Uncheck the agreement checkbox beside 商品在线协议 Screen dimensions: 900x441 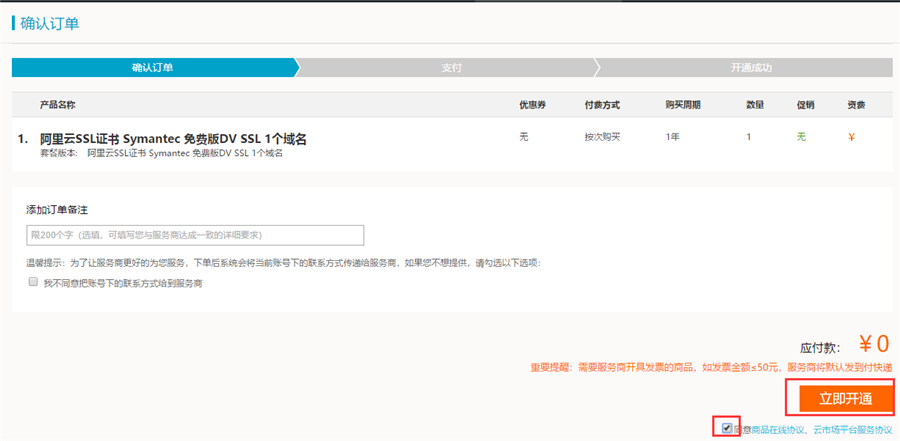coord(727,428)
